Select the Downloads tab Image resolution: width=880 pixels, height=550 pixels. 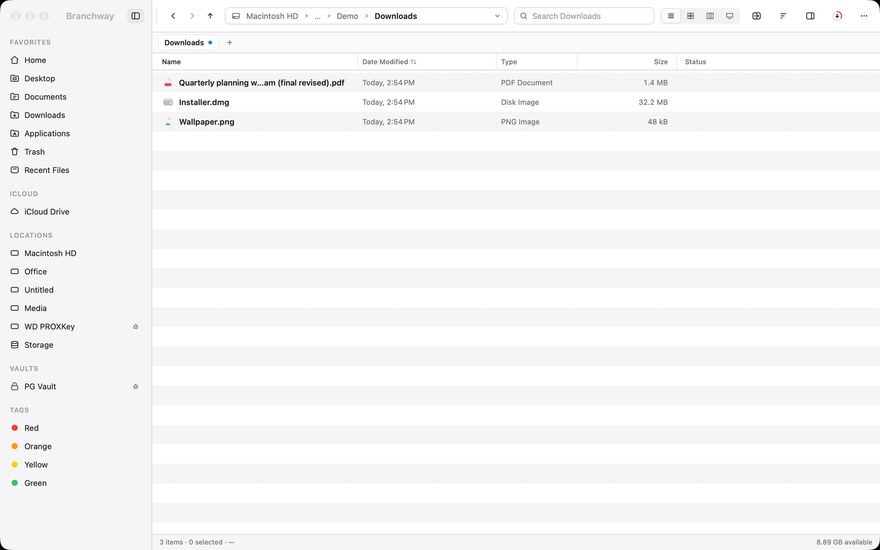188,42
